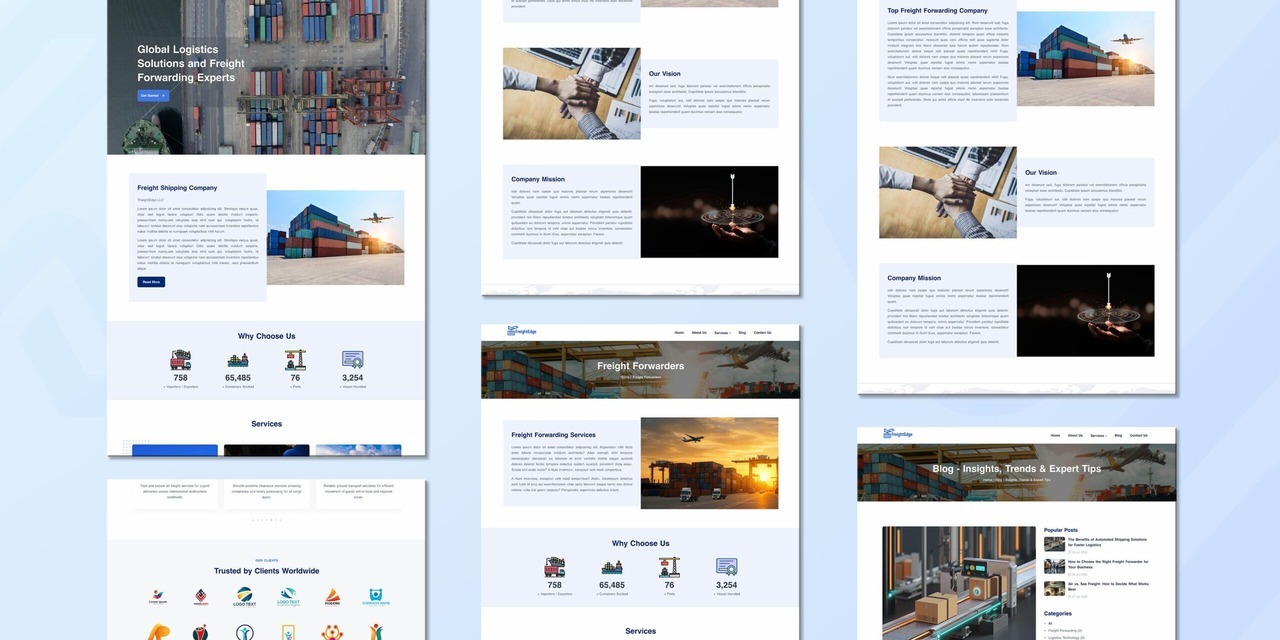This screenshot has height=640, width=1280.
Task: Click the cargo ship icon on Freight Forwarders page
Action: point(612,568)
